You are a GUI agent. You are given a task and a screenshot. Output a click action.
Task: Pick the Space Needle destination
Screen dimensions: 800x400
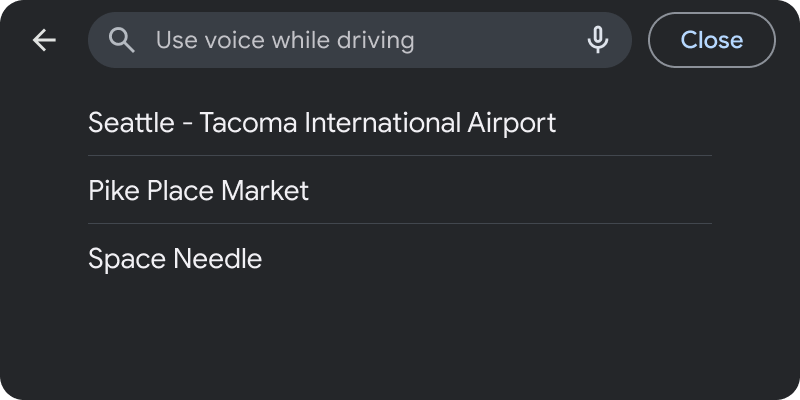175,259
